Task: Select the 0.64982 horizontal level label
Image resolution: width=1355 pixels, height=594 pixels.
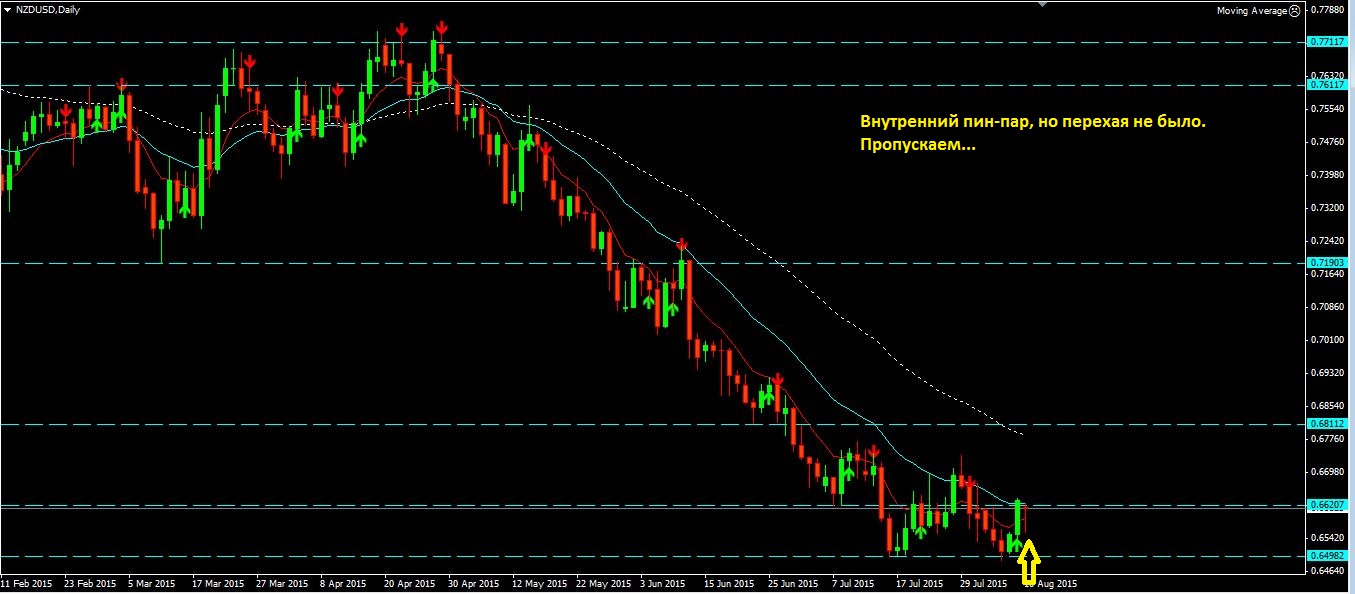Action: click(x=1326, y=556)
